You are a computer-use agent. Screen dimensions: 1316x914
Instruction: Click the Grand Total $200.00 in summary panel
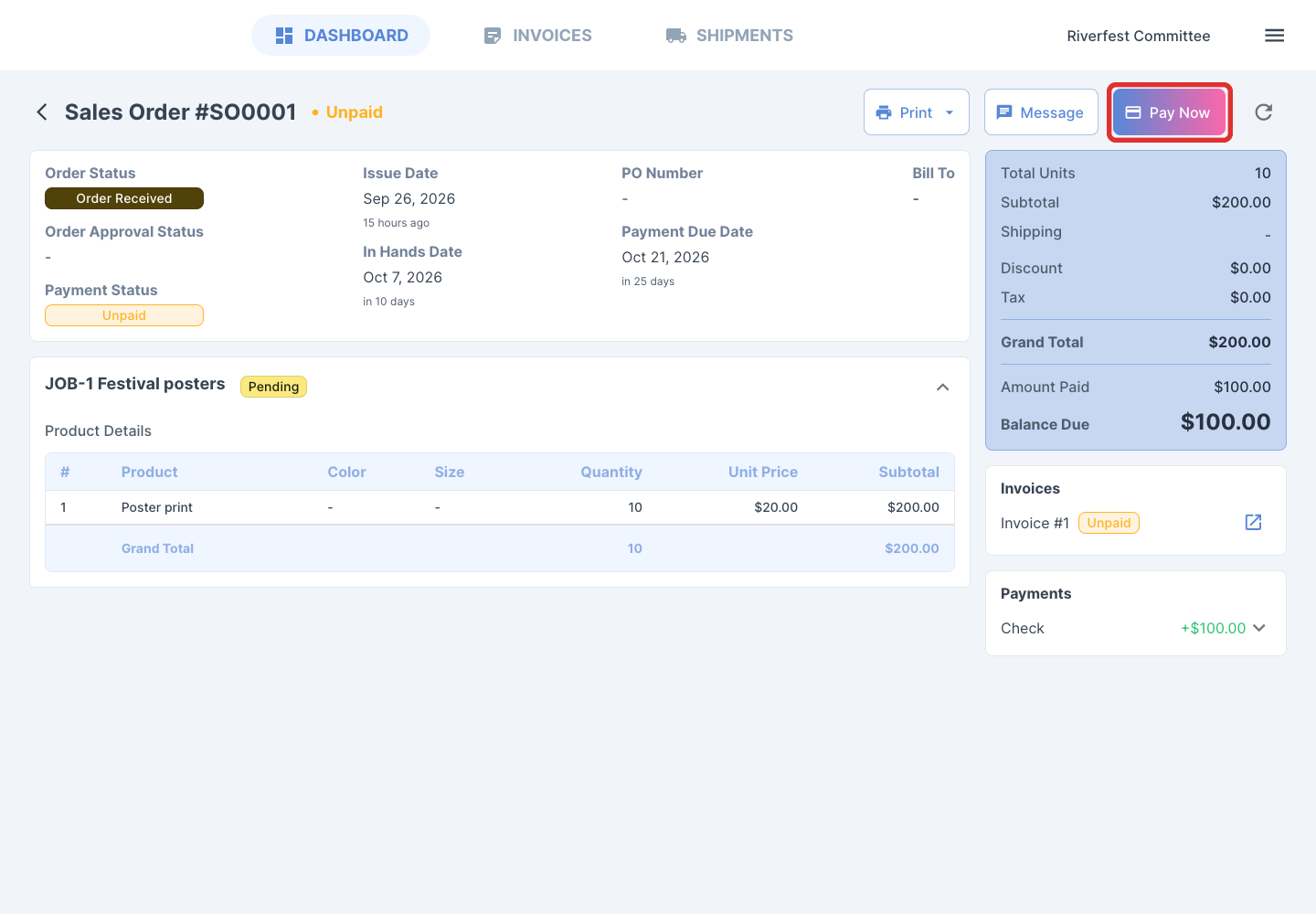(1239, 342)
